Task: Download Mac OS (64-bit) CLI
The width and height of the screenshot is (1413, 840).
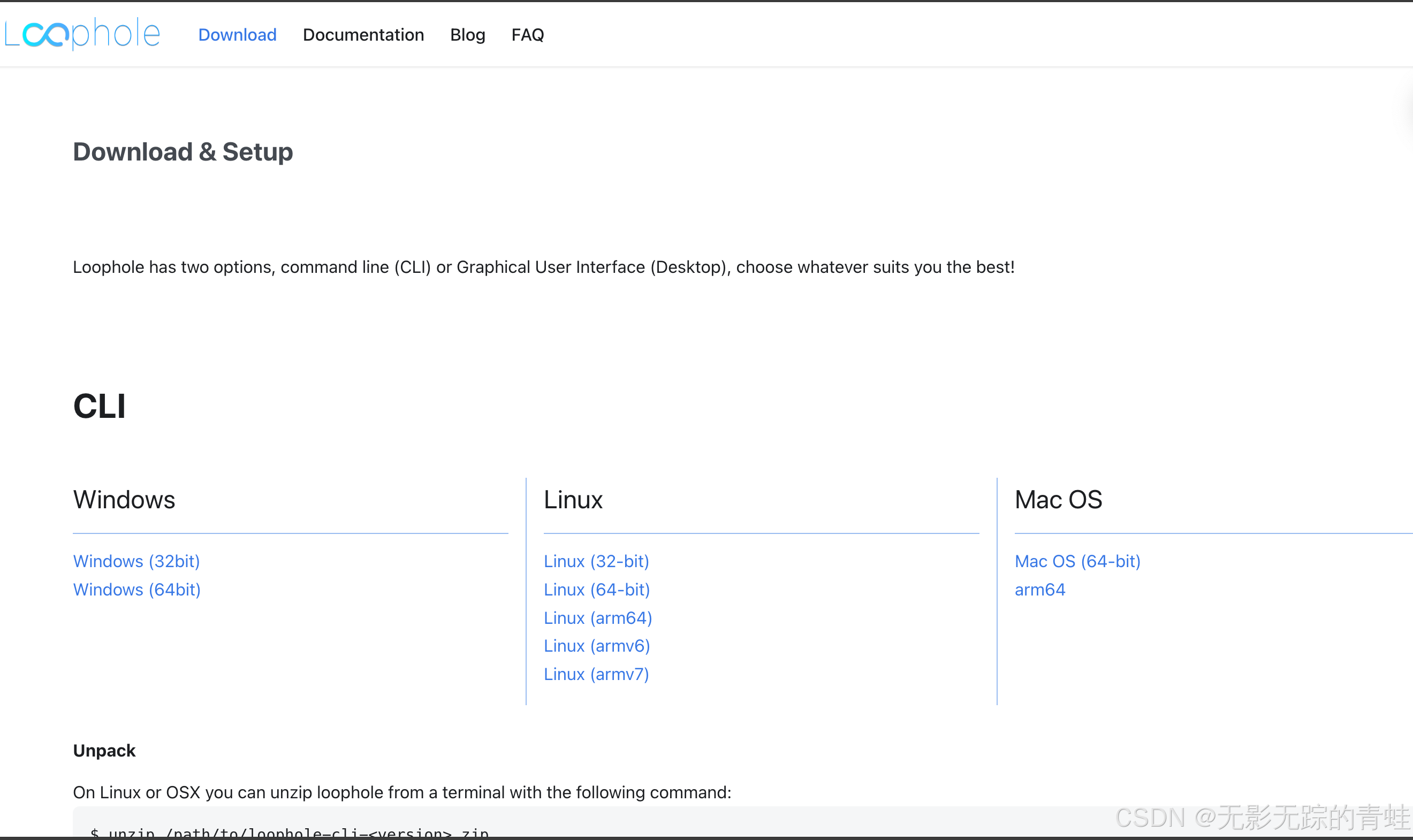Action: (1077, 561)
